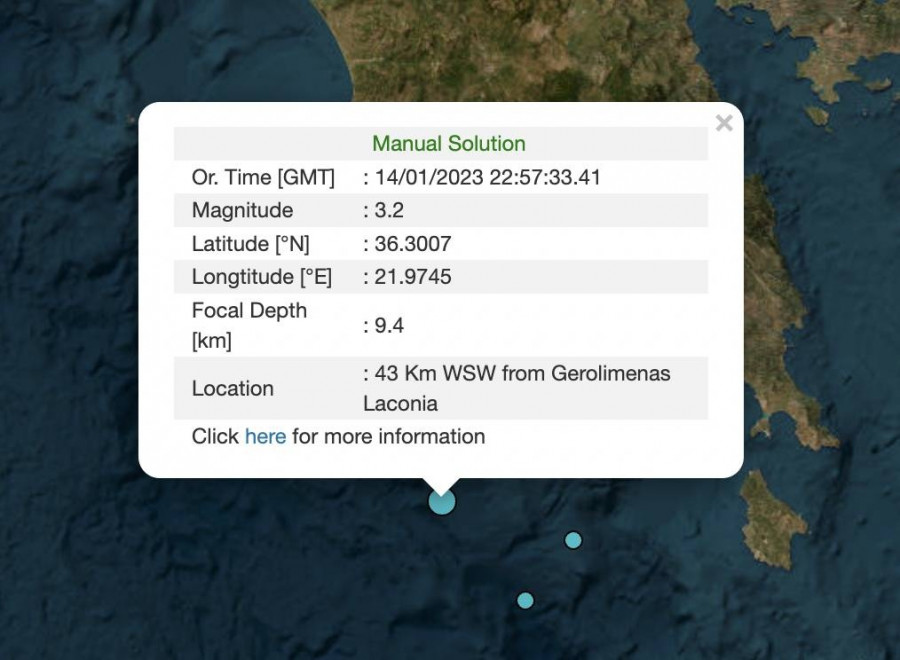Click the 'Latitude [°N]' label
This screenshot has height=660, width=900.
250,244
